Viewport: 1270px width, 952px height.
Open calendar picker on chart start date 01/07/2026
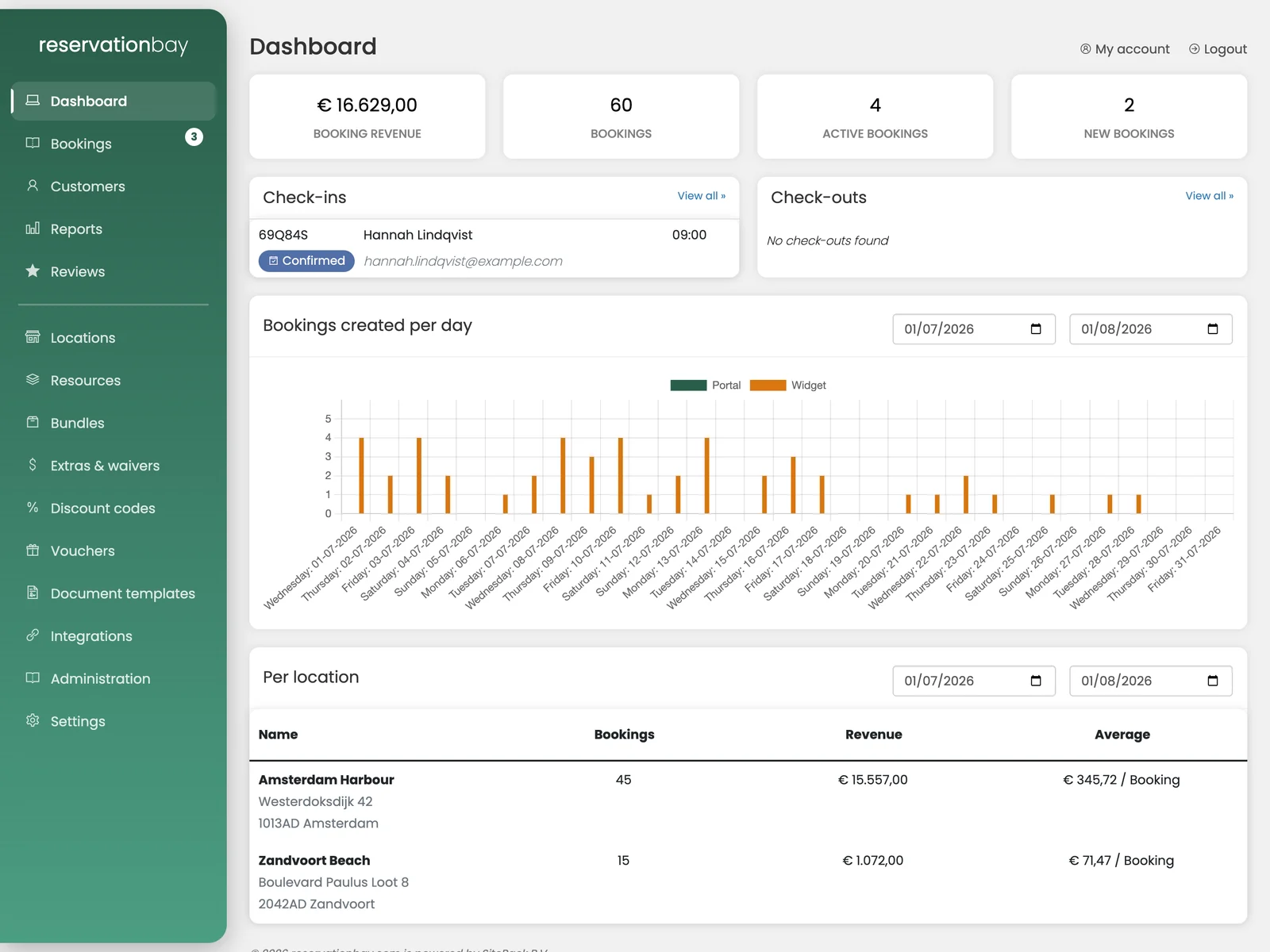(x=1036, y=329)
